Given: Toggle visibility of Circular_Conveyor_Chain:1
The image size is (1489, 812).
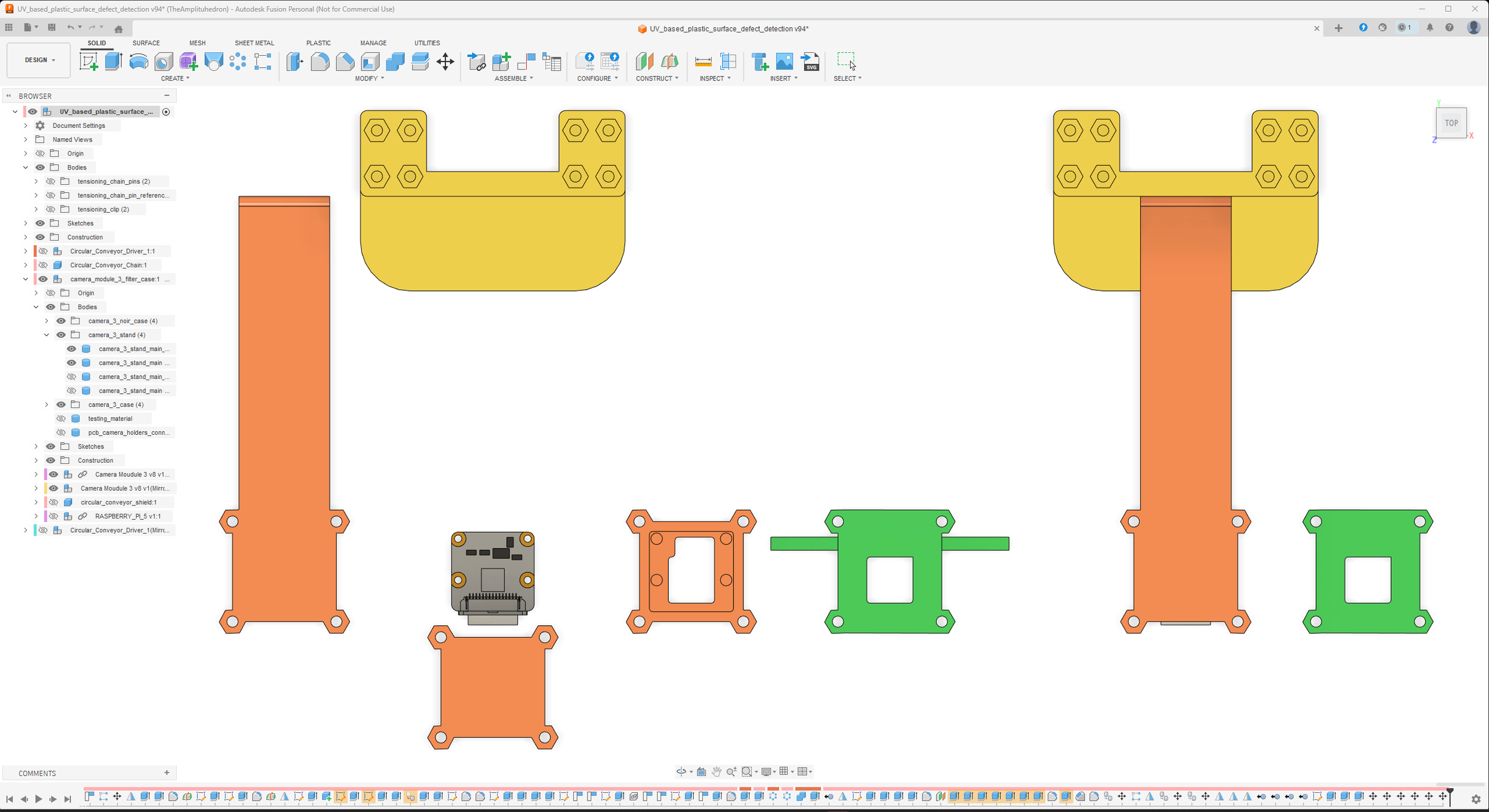Looking at the screenshot, I should (43, 265).
